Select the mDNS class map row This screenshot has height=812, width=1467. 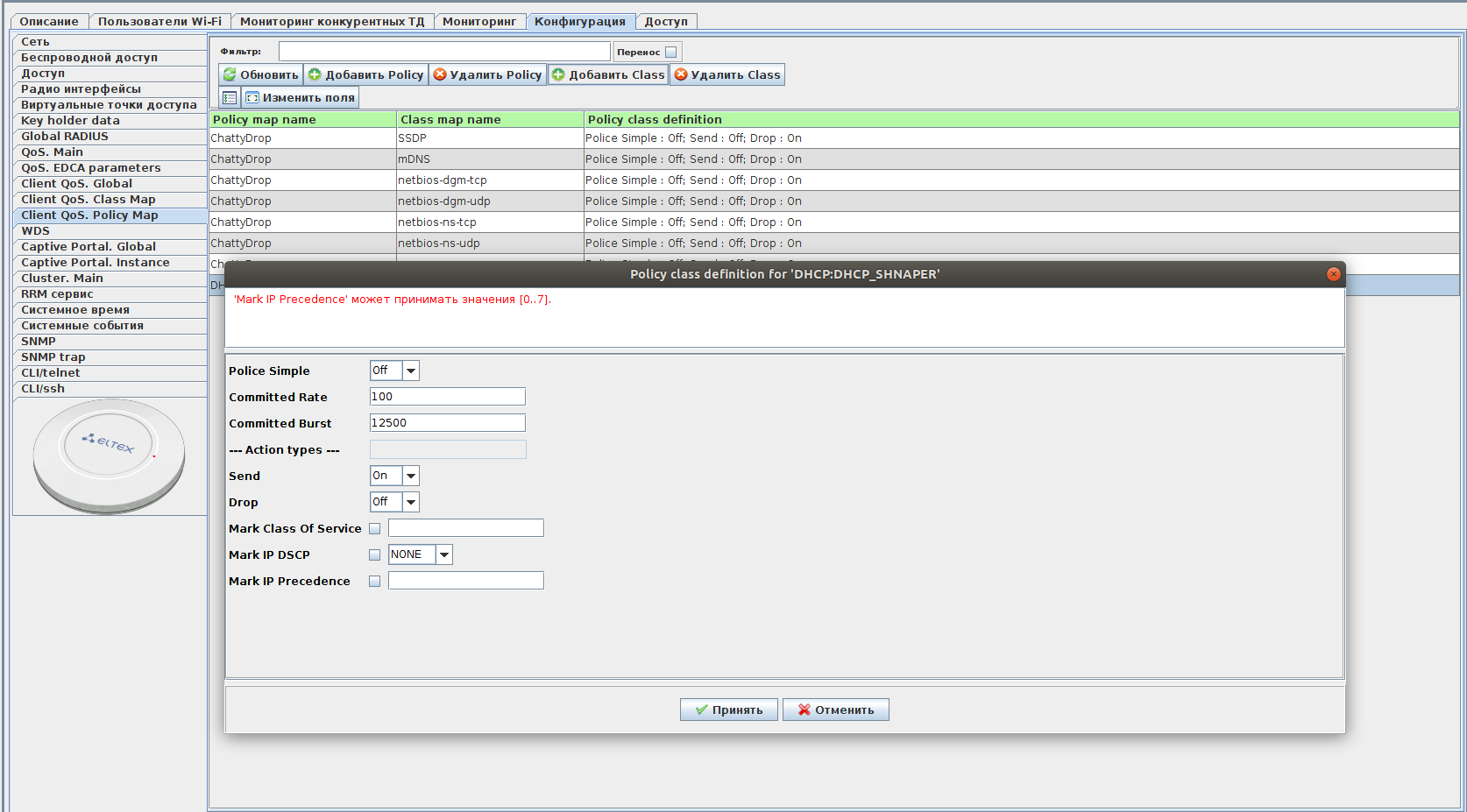pos(835,159)
